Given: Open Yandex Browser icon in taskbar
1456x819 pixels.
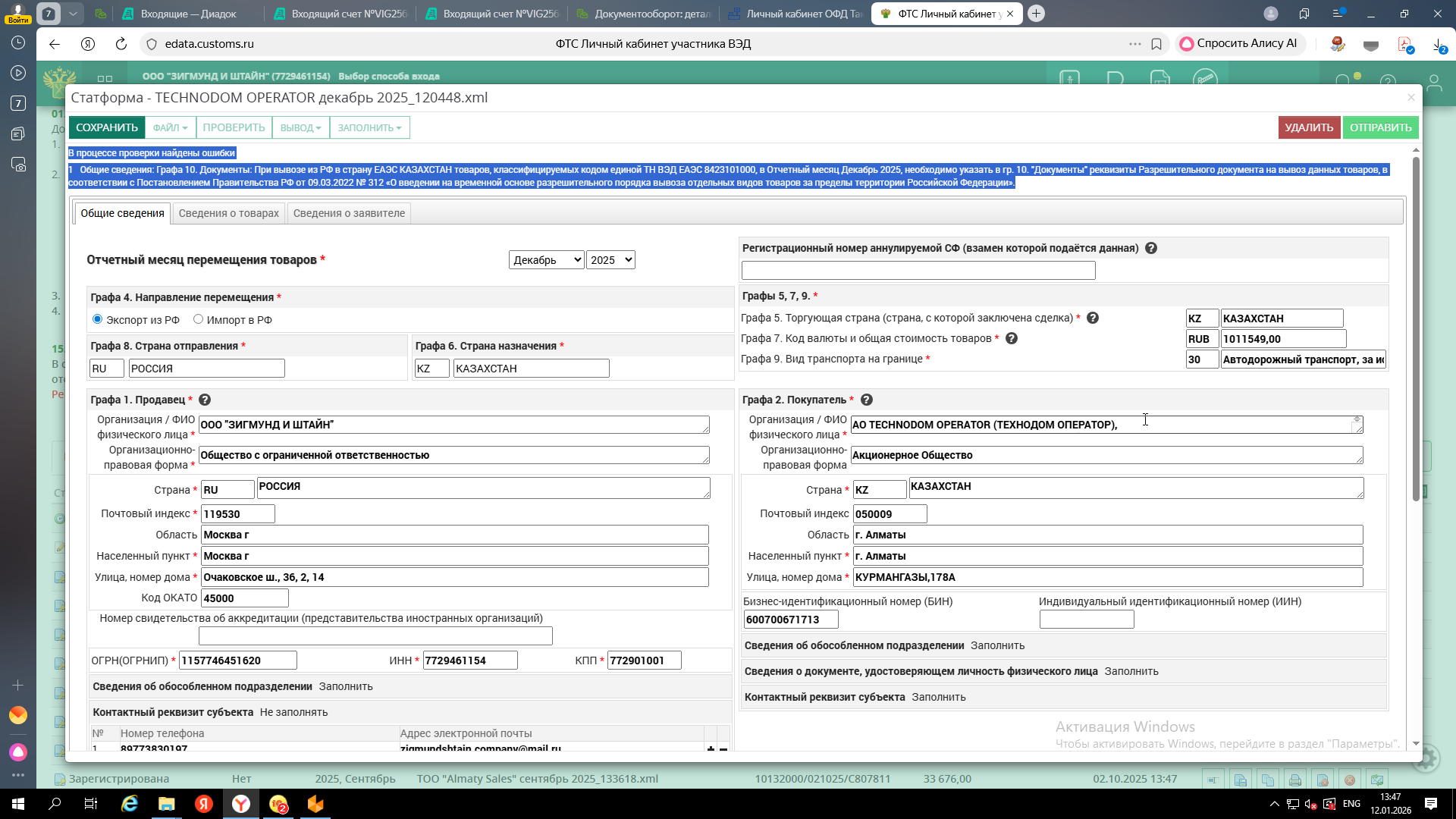Looking at the screenshot, I should [241, 804].
